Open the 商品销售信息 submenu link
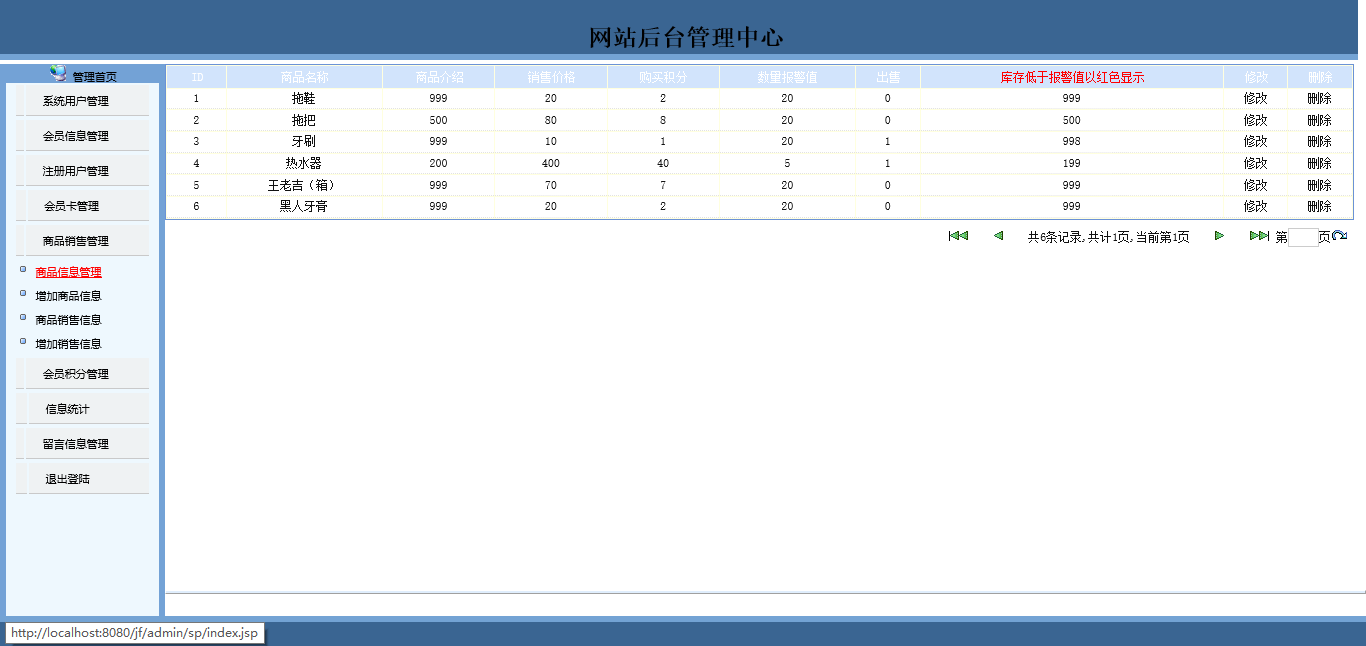Viewport: 1366px width, 646px height. pos(68,320)
